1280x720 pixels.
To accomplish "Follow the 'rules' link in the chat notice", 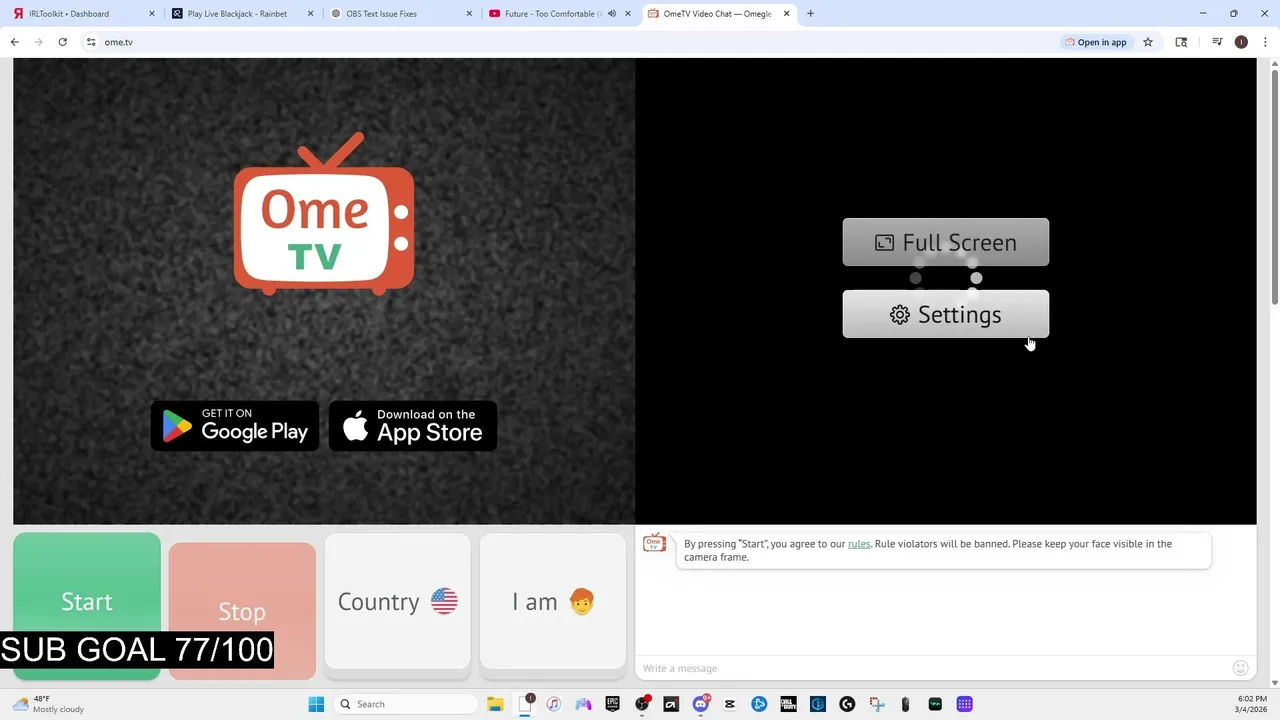I will [x=859, y=544].
